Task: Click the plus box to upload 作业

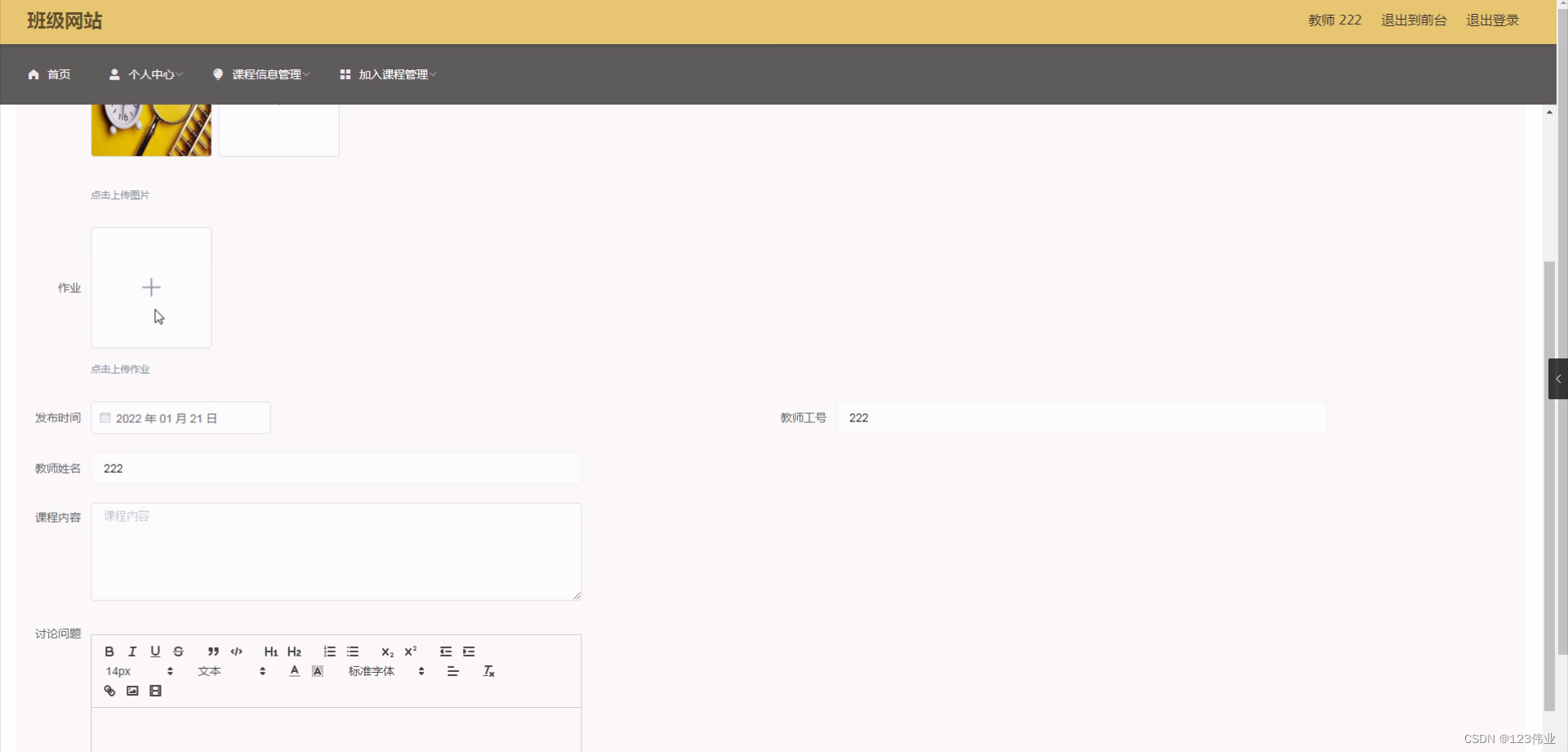Action: tap(150, 287)
